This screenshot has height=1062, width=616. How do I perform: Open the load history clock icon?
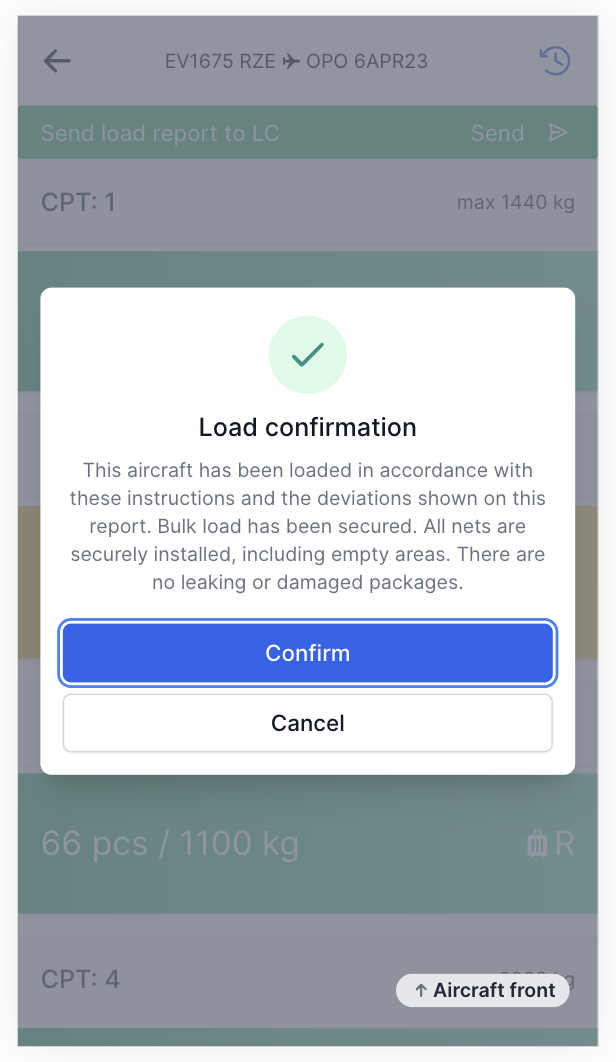click(x=554, y=61)
